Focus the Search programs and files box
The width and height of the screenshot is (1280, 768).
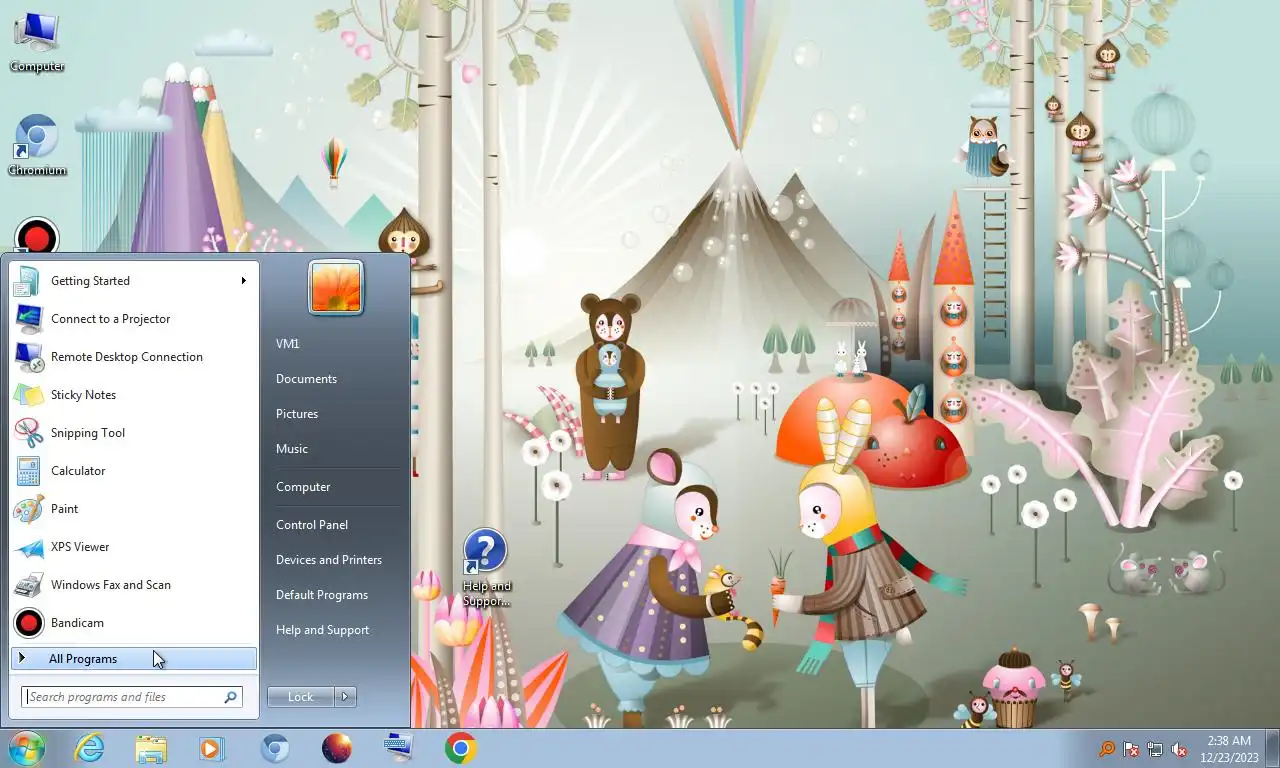[132, 697]
